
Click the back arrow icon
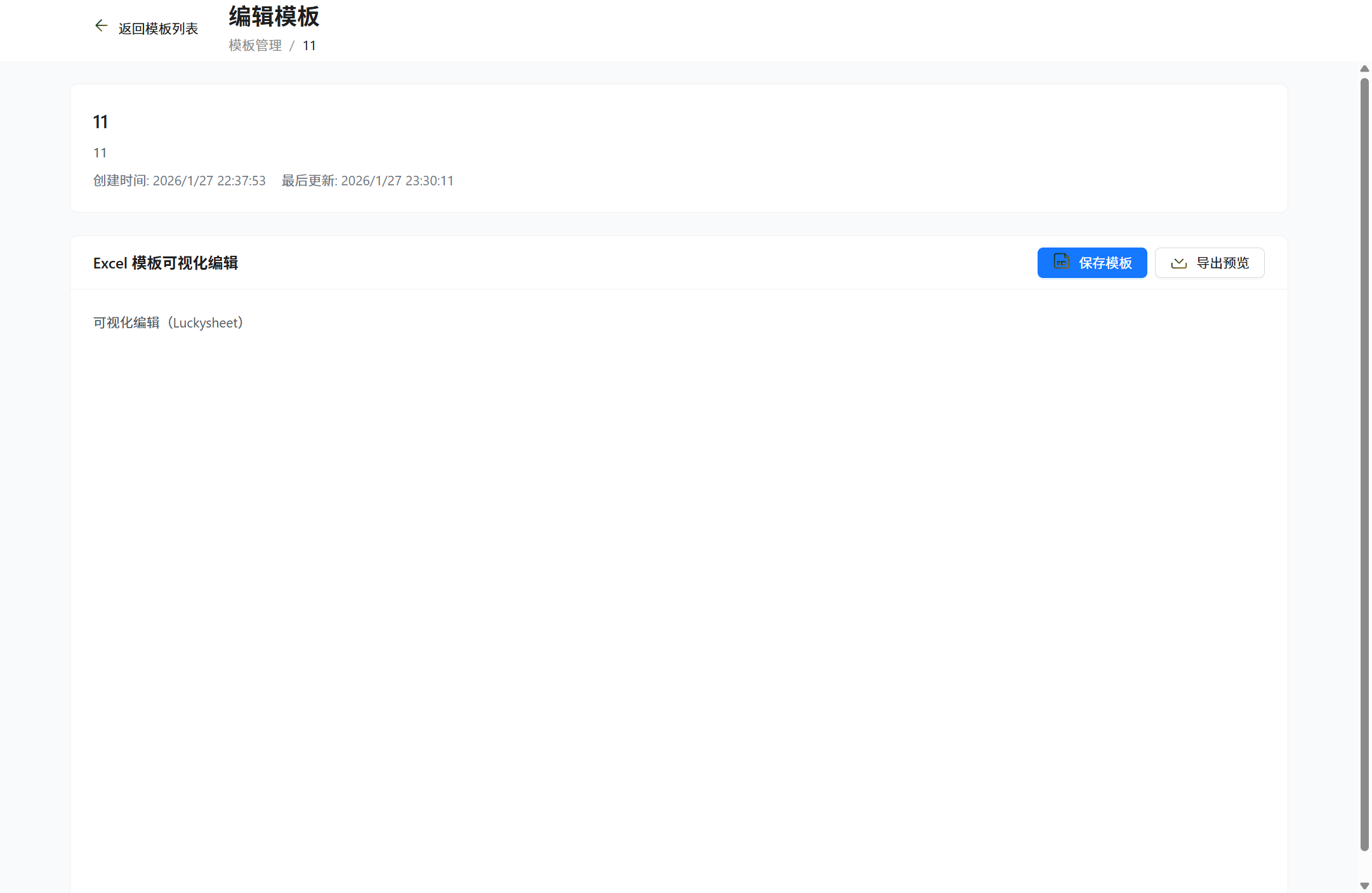101,26
